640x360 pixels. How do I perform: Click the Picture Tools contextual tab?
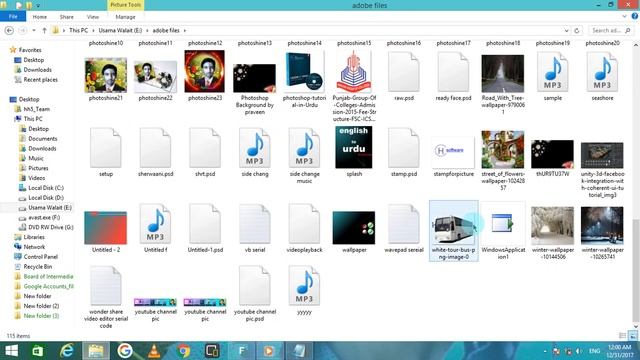(x=126, y=5)
